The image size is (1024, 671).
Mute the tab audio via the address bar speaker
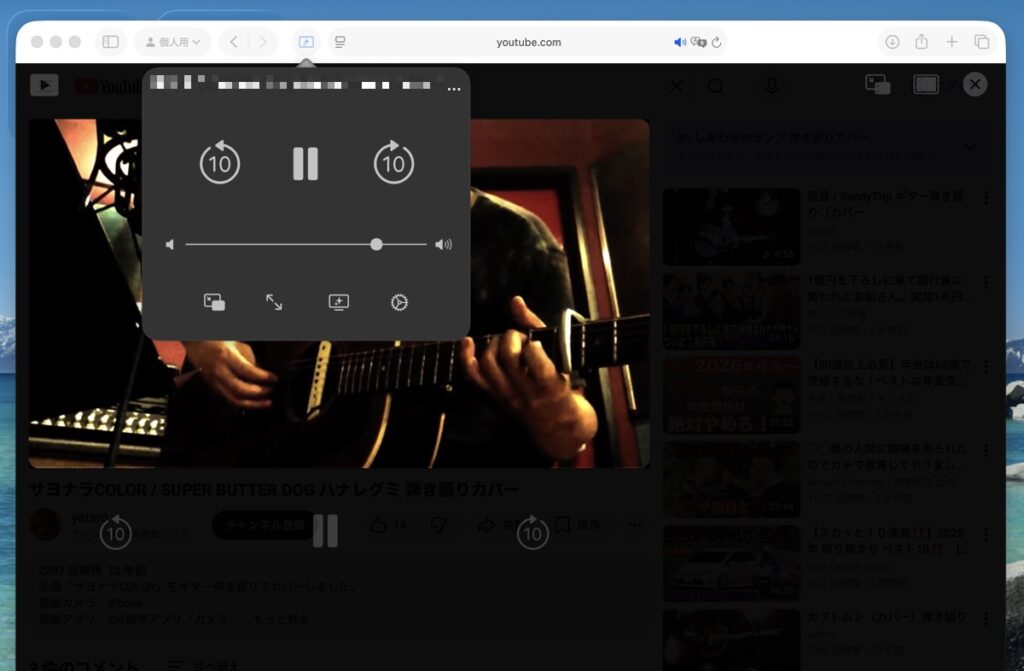point(680,42)
